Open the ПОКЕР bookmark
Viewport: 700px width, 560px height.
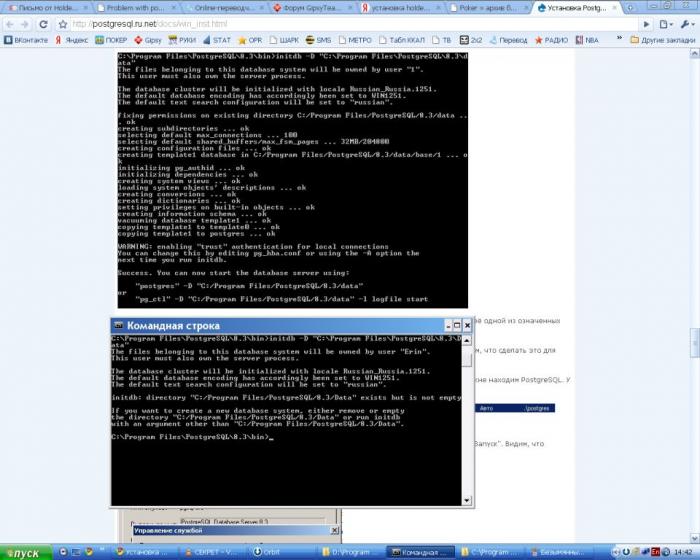[111, 40]
